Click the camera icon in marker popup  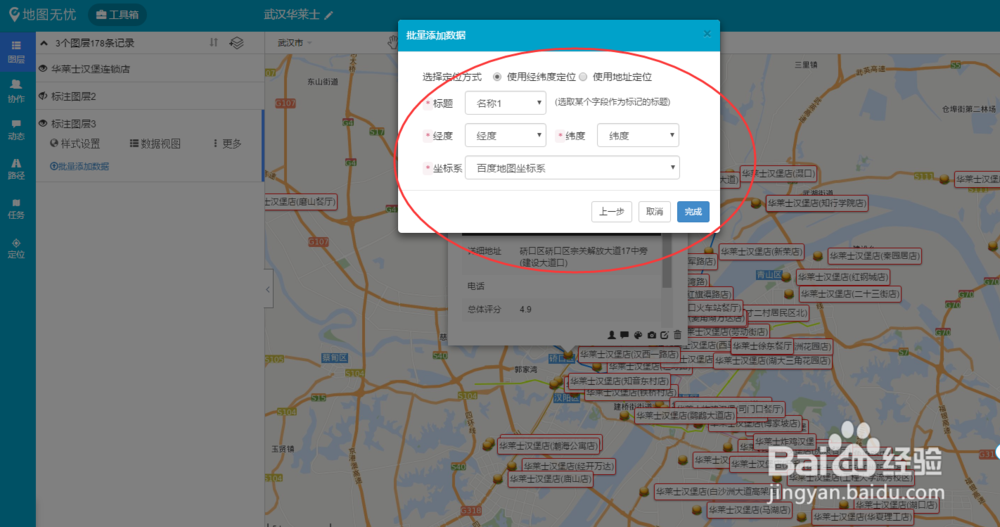click(x=651, y=335)
